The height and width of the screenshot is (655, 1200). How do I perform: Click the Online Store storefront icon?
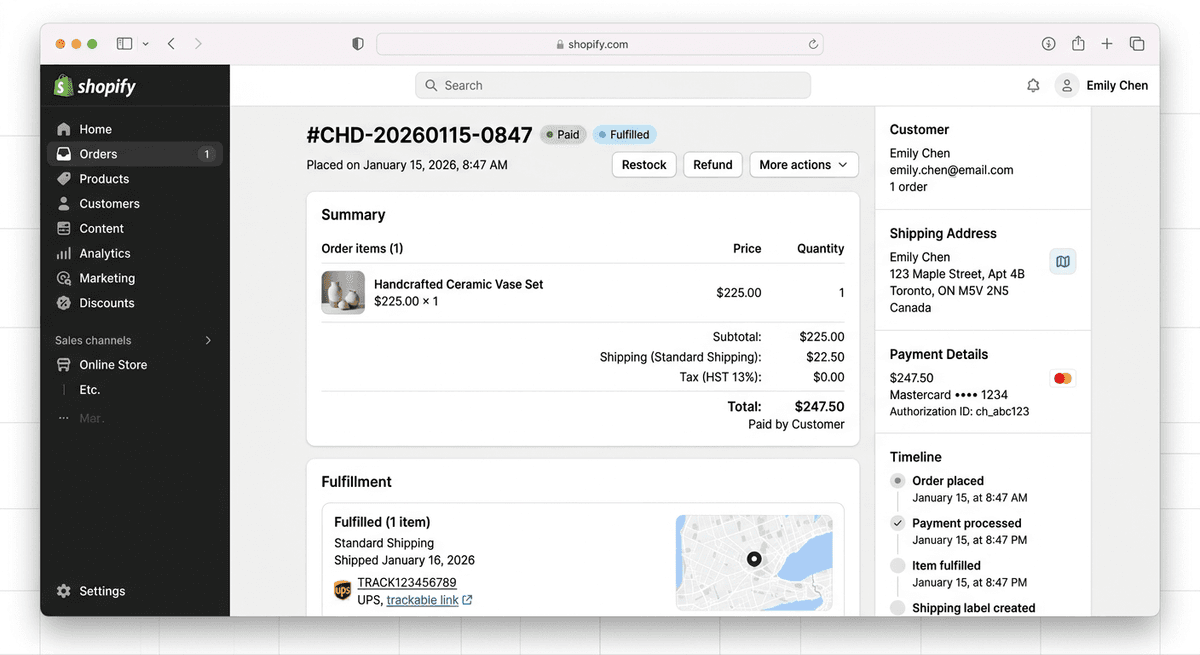click(66, 365)
